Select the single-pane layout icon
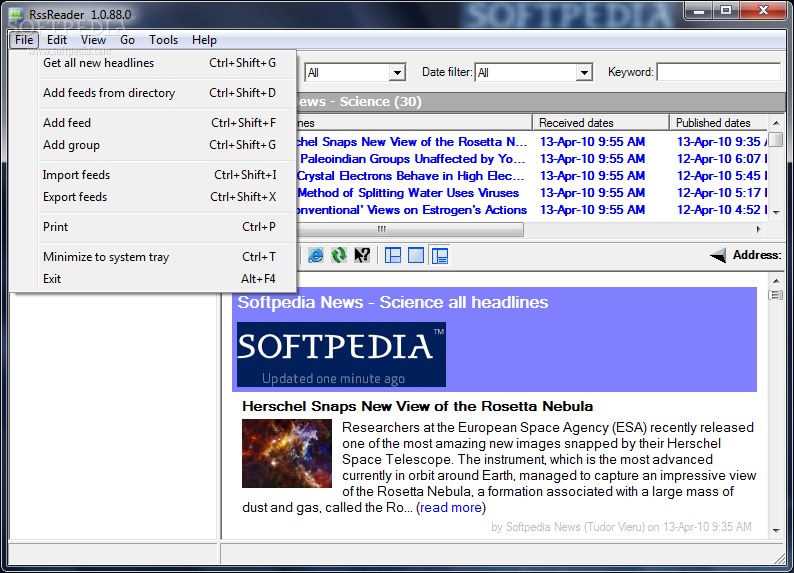This screenshot has width=794, height=573. (x=416, y=255)
